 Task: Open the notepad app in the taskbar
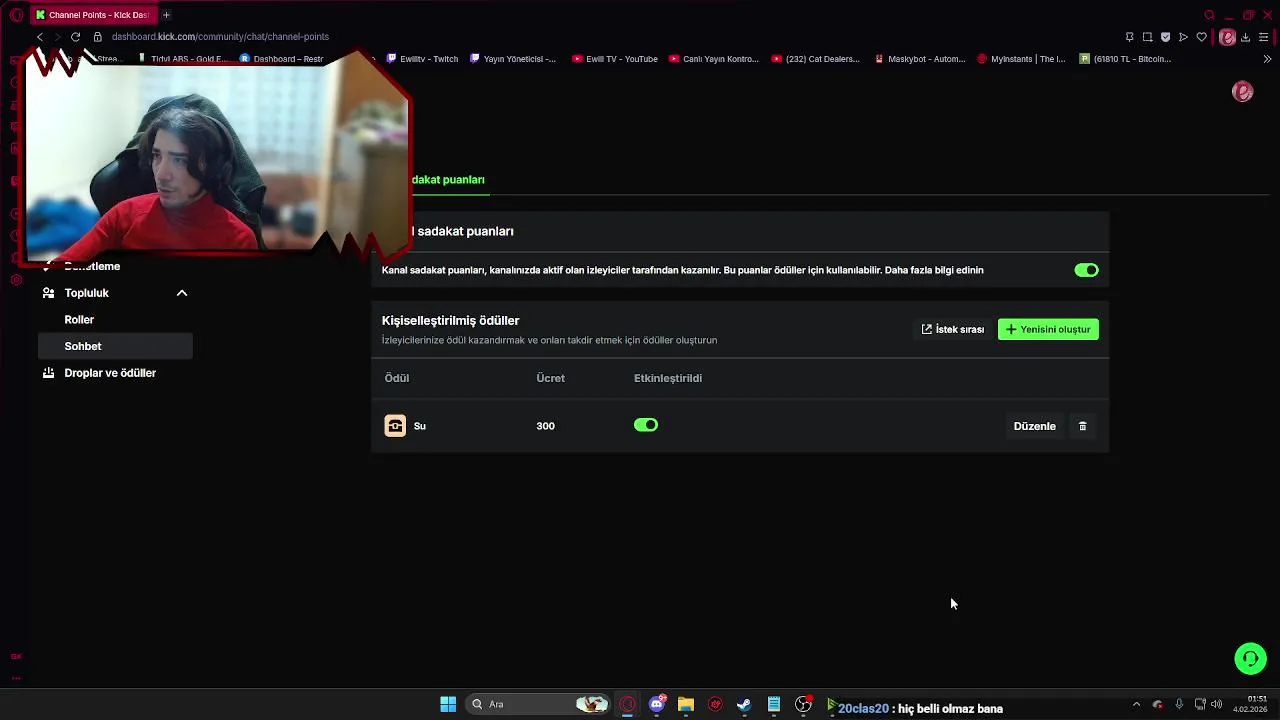coord(774,704)
